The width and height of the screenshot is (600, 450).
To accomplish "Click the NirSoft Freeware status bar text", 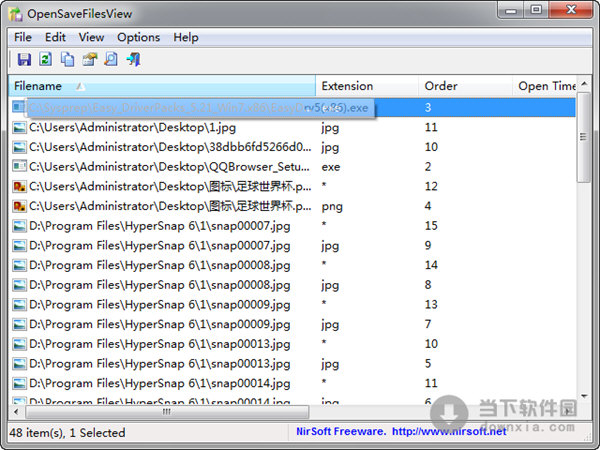I will pyautogui.click(x=341, y=432).
